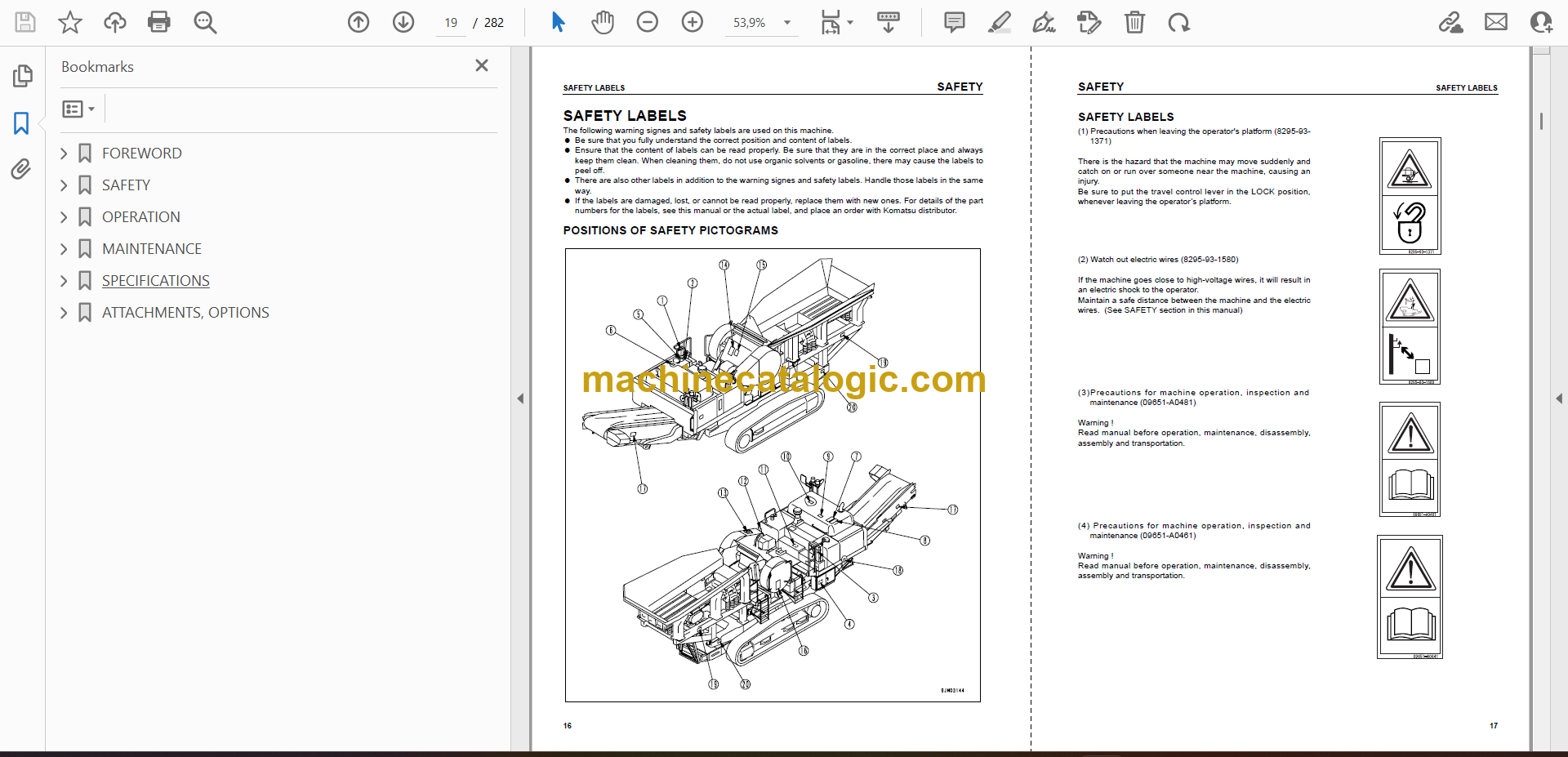Open the fit page options tool
The image size is (1568, 757).
(x=831, y=22)
